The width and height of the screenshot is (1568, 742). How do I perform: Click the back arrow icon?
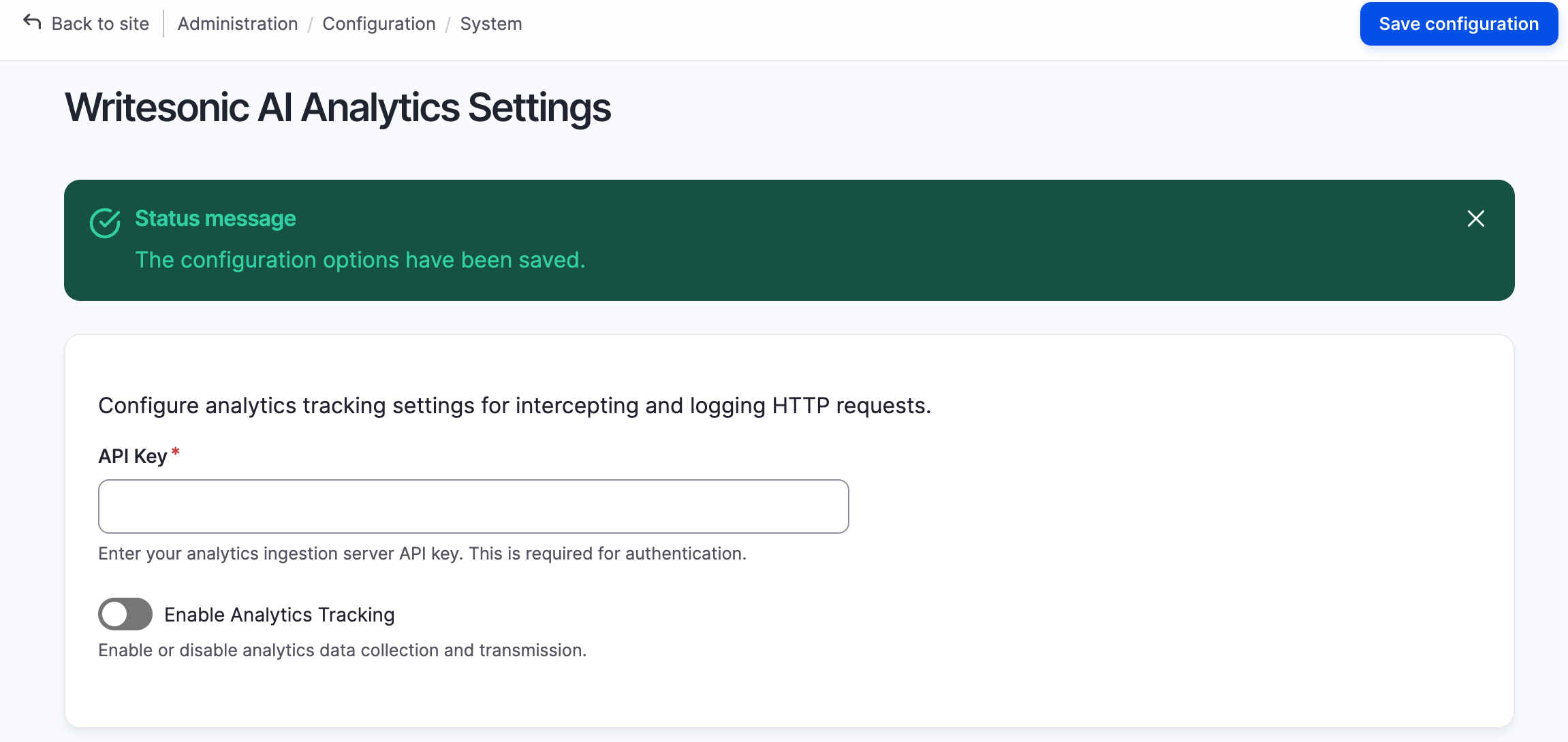pos(32,22)
